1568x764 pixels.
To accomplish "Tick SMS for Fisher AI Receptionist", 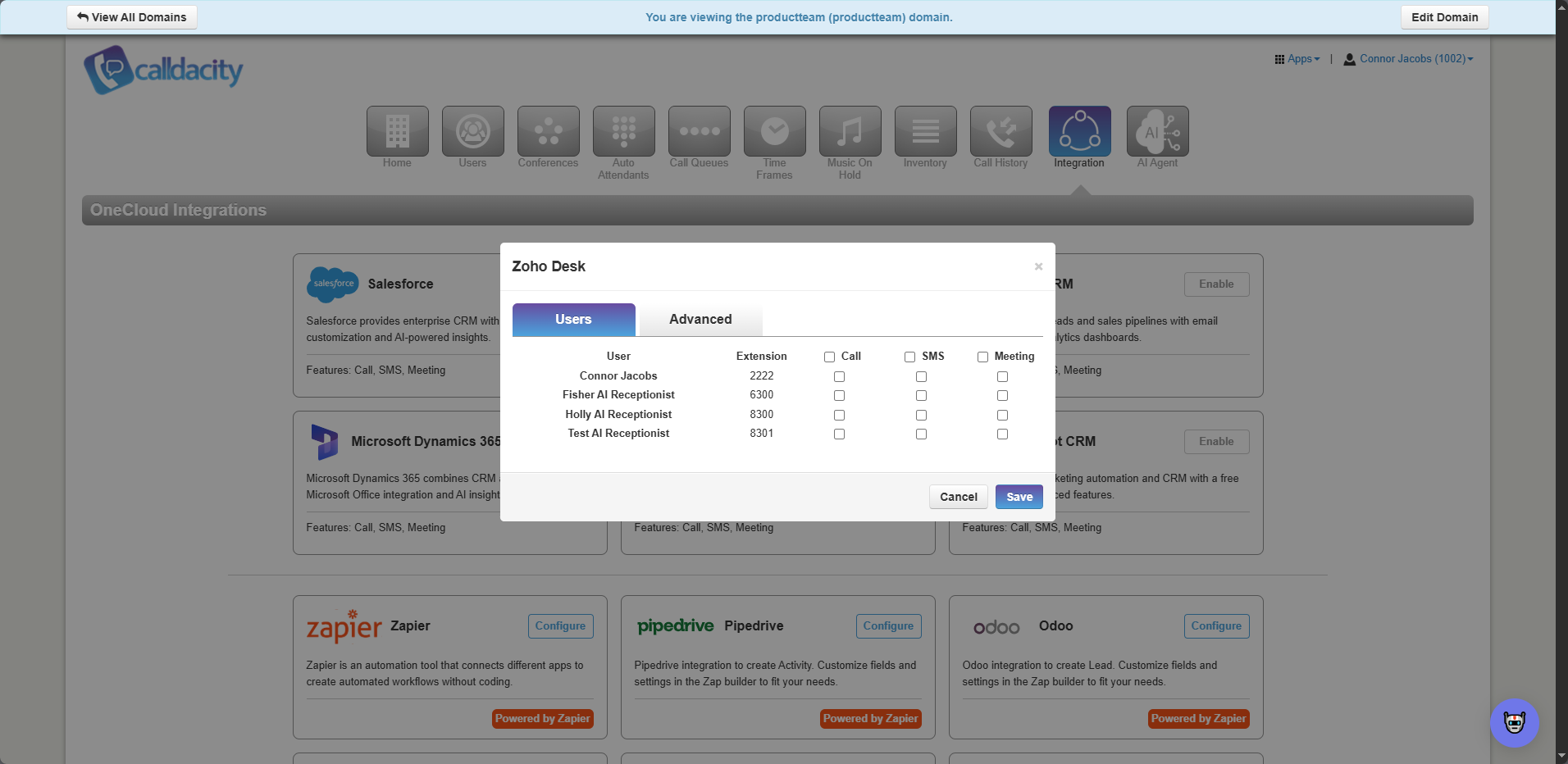I will point(921,396).
